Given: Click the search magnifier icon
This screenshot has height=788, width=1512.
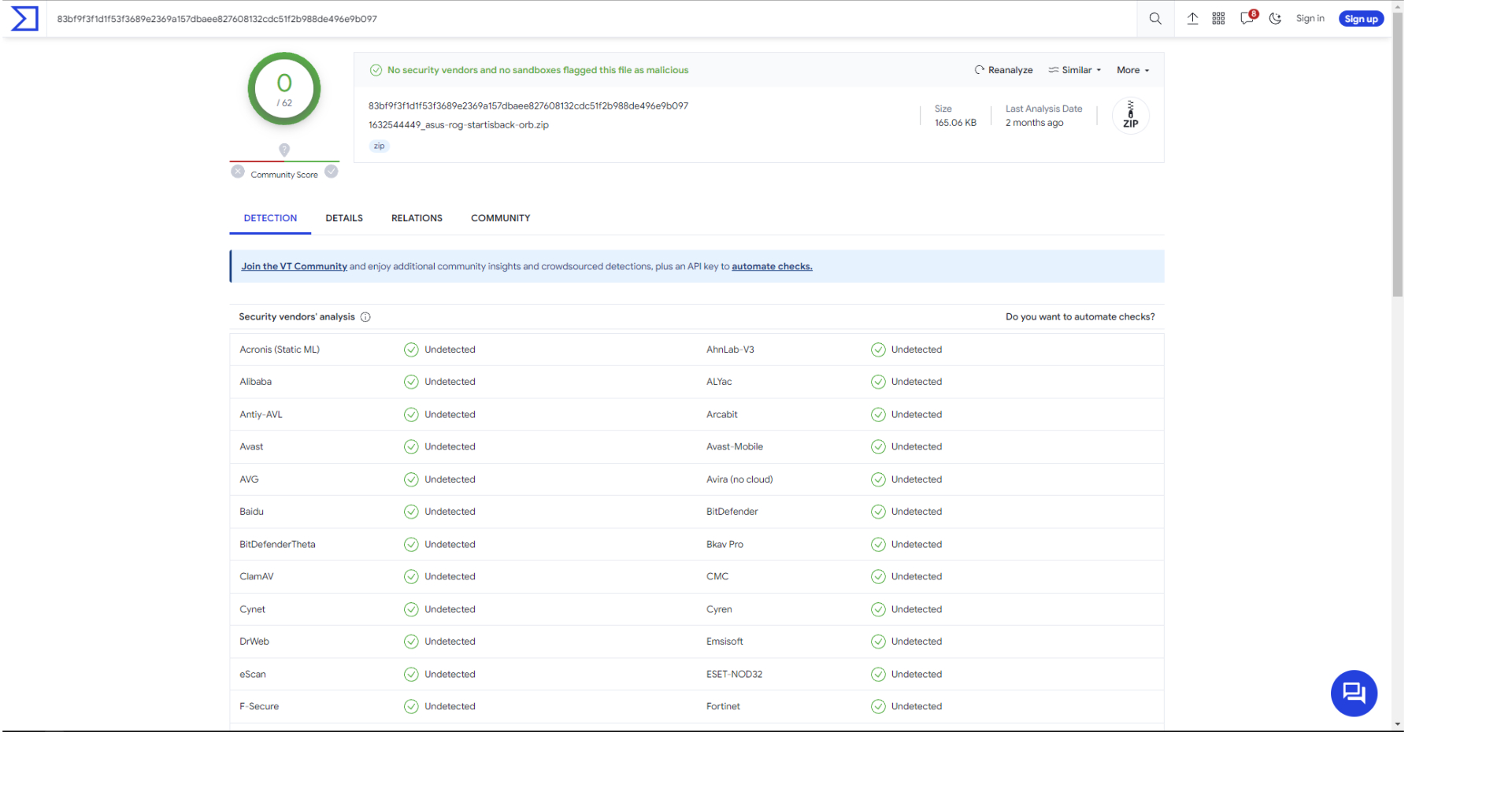Looking at the screenshot, I should coord(1155,19).
